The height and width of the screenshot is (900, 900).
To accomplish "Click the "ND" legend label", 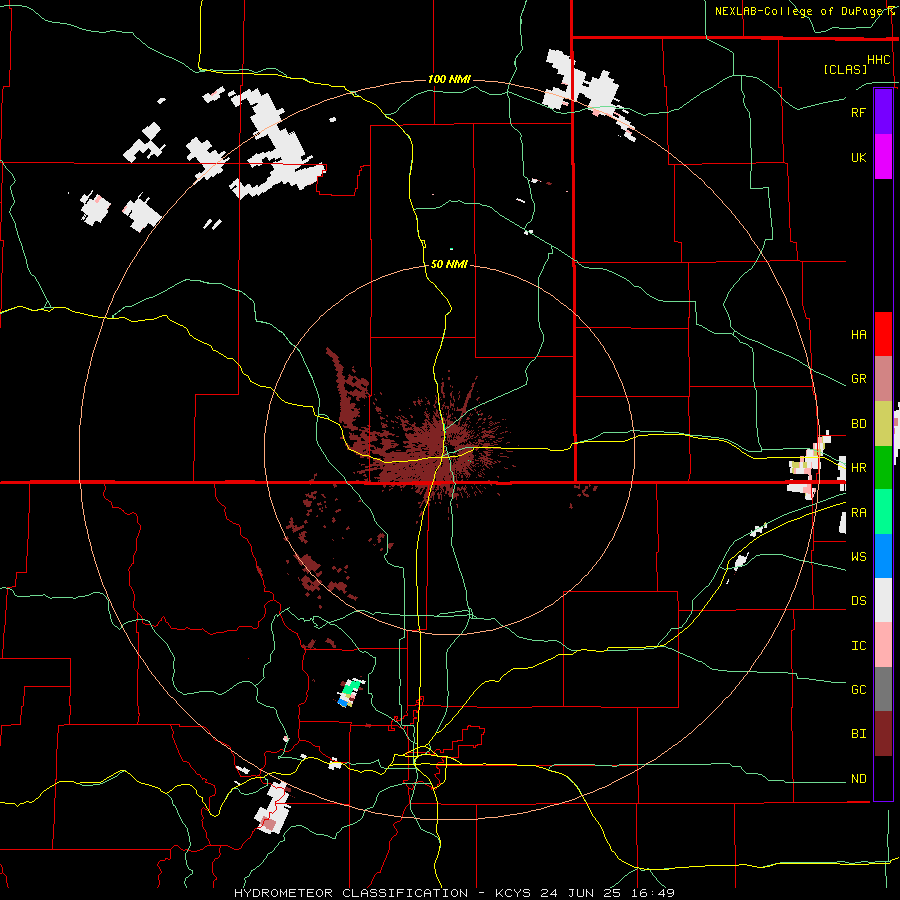I will (x=858, y=778).
